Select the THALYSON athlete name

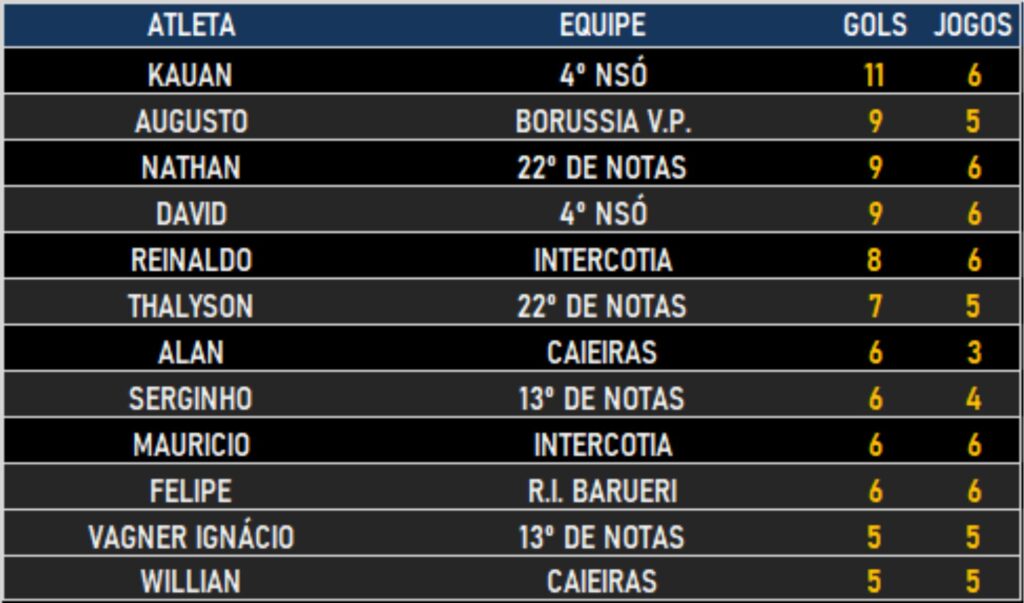click(x=191, y=306)
